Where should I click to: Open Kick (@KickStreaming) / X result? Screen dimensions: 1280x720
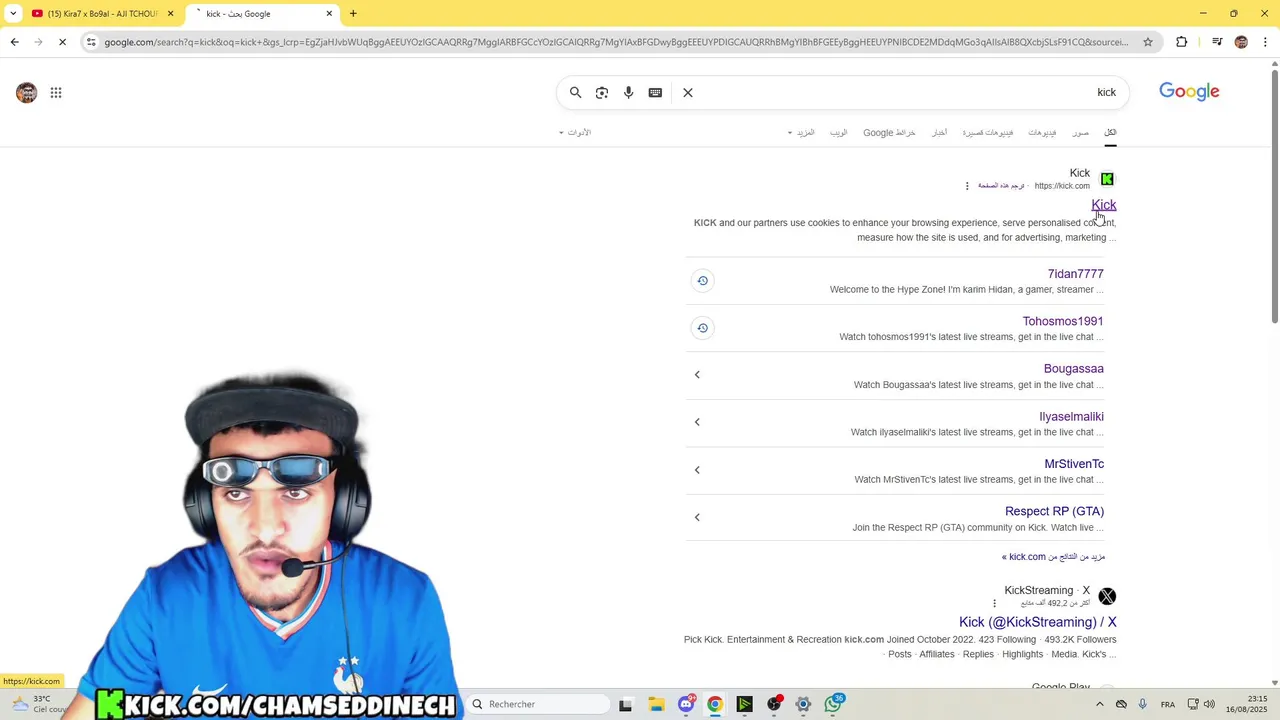1037,622
